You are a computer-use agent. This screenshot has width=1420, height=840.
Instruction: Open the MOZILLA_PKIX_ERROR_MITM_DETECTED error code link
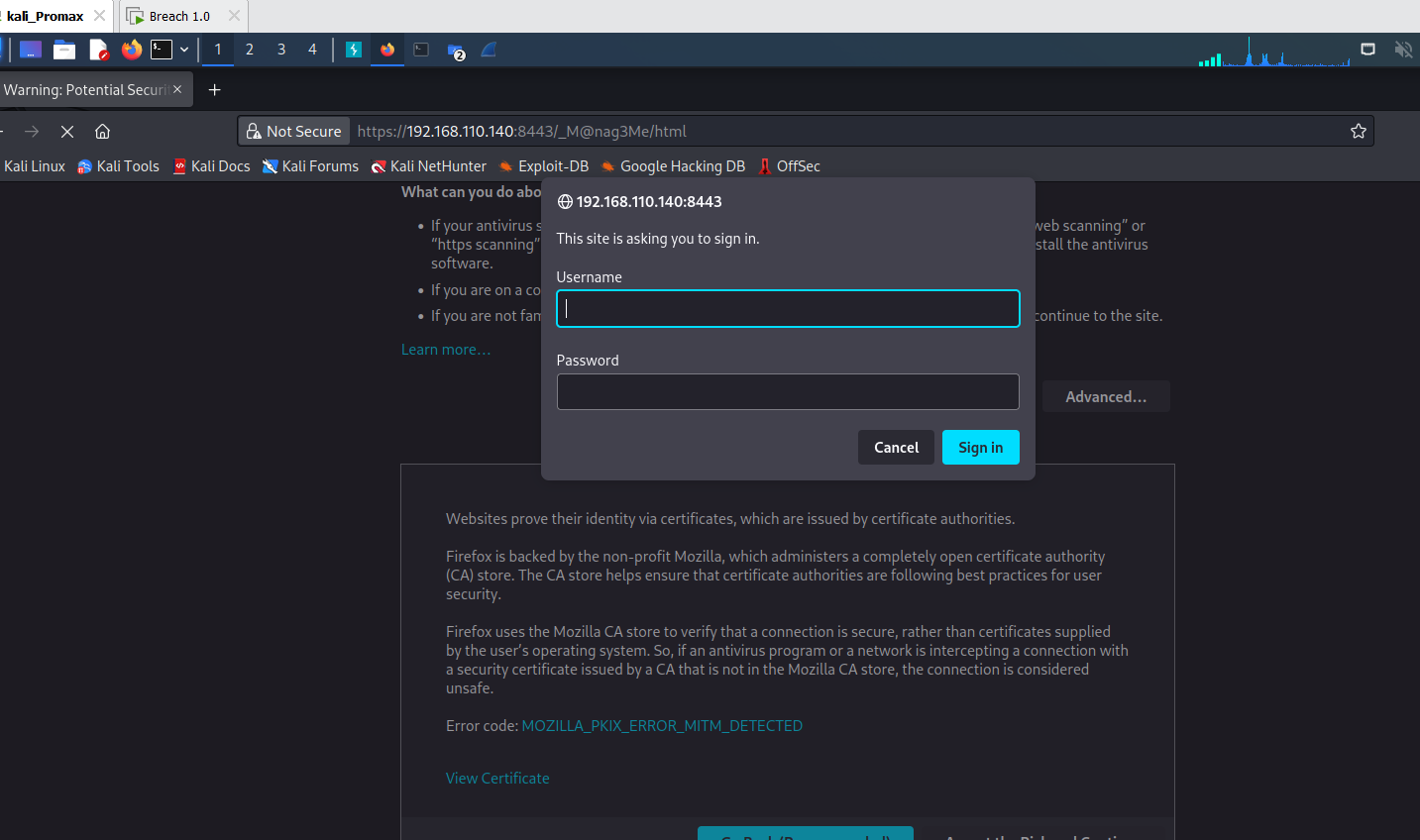pos(662,726)
